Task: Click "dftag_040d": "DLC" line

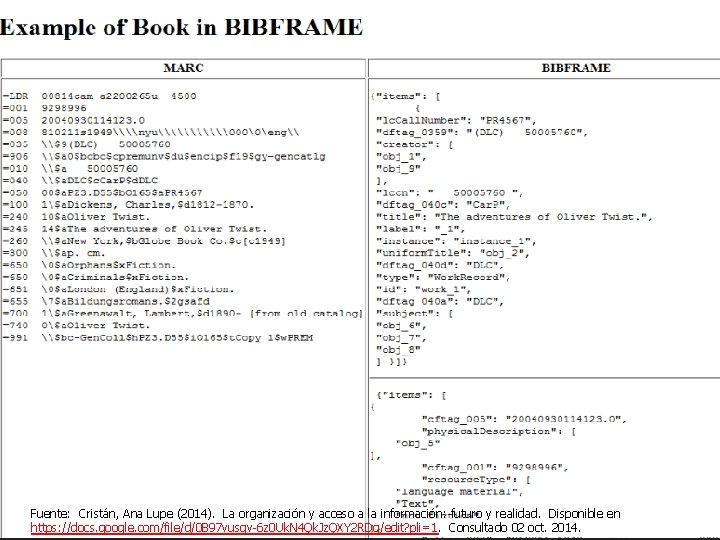Action: tap(440, 265)
